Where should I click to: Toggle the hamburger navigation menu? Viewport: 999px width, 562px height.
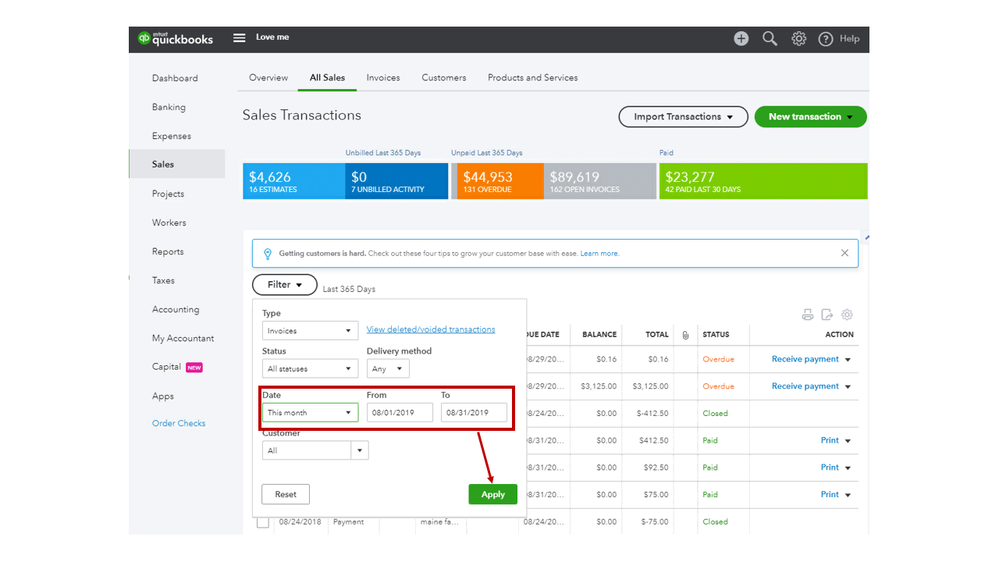pyautogui.click(x=239, y=38)
